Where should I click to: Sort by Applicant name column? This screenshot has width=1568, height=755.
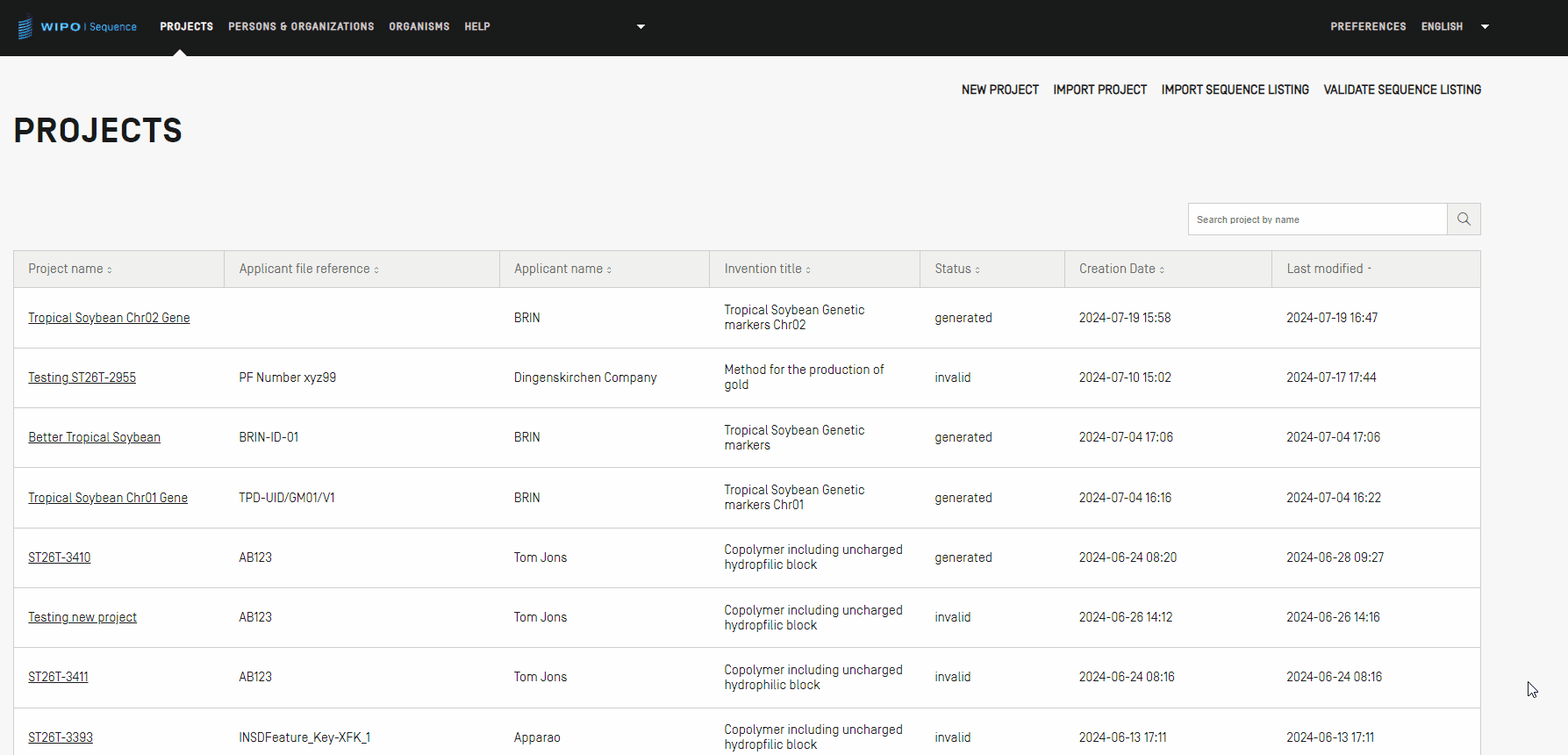[x=562, y=270]
